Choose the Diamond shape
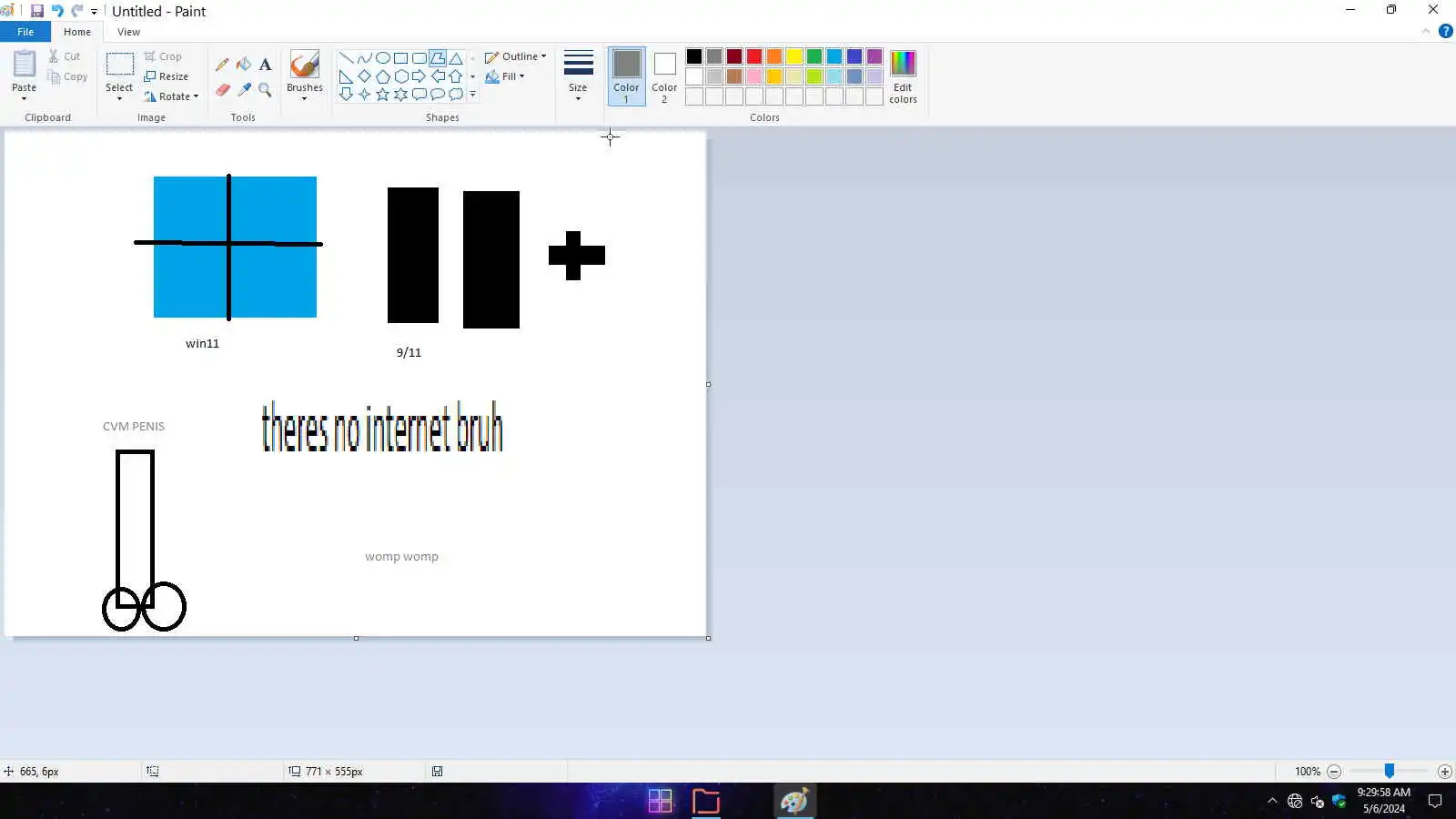Viewport: 1456px width, 819px height. (x=364, y=76)
